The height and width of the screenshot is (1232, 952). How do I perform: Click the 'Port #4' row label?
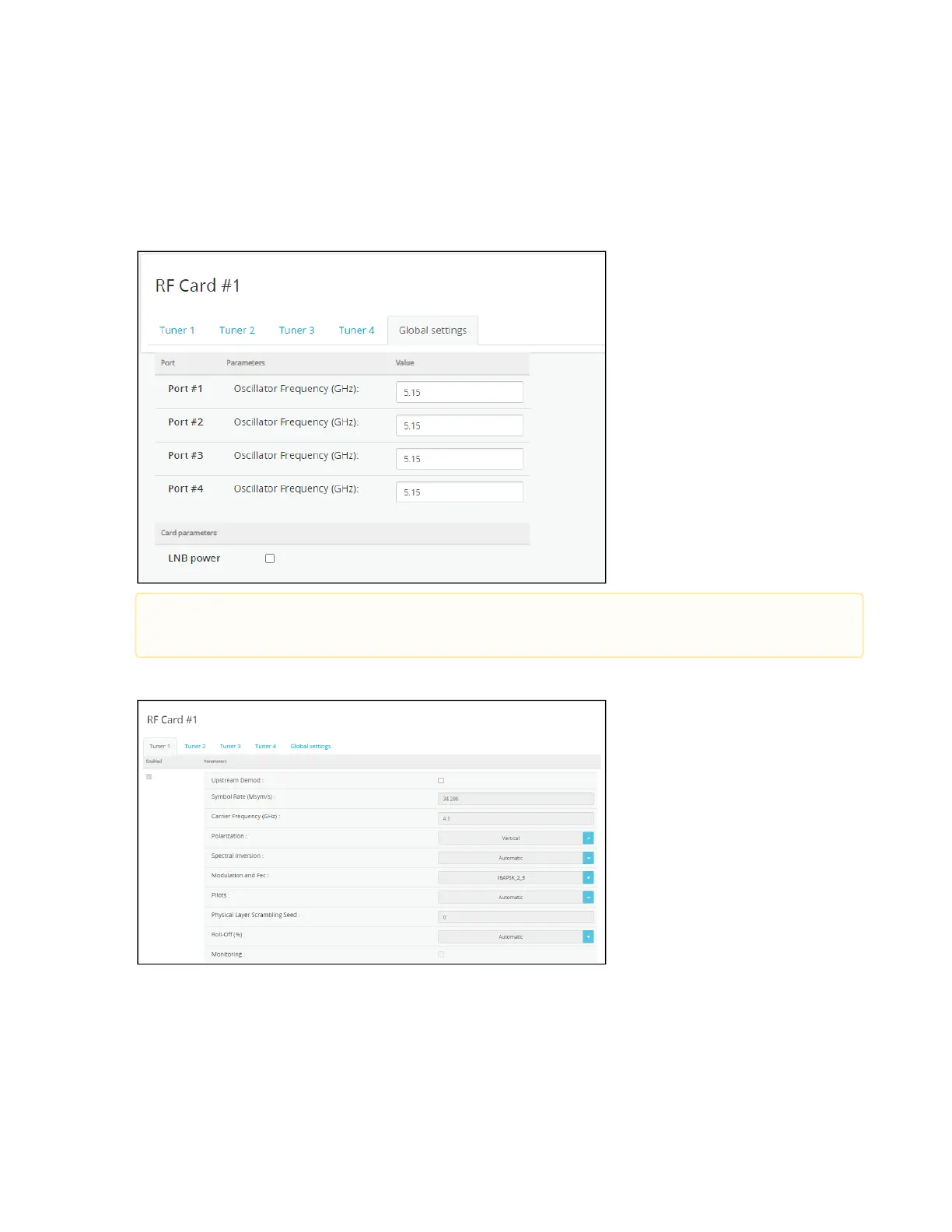(185, 489)
